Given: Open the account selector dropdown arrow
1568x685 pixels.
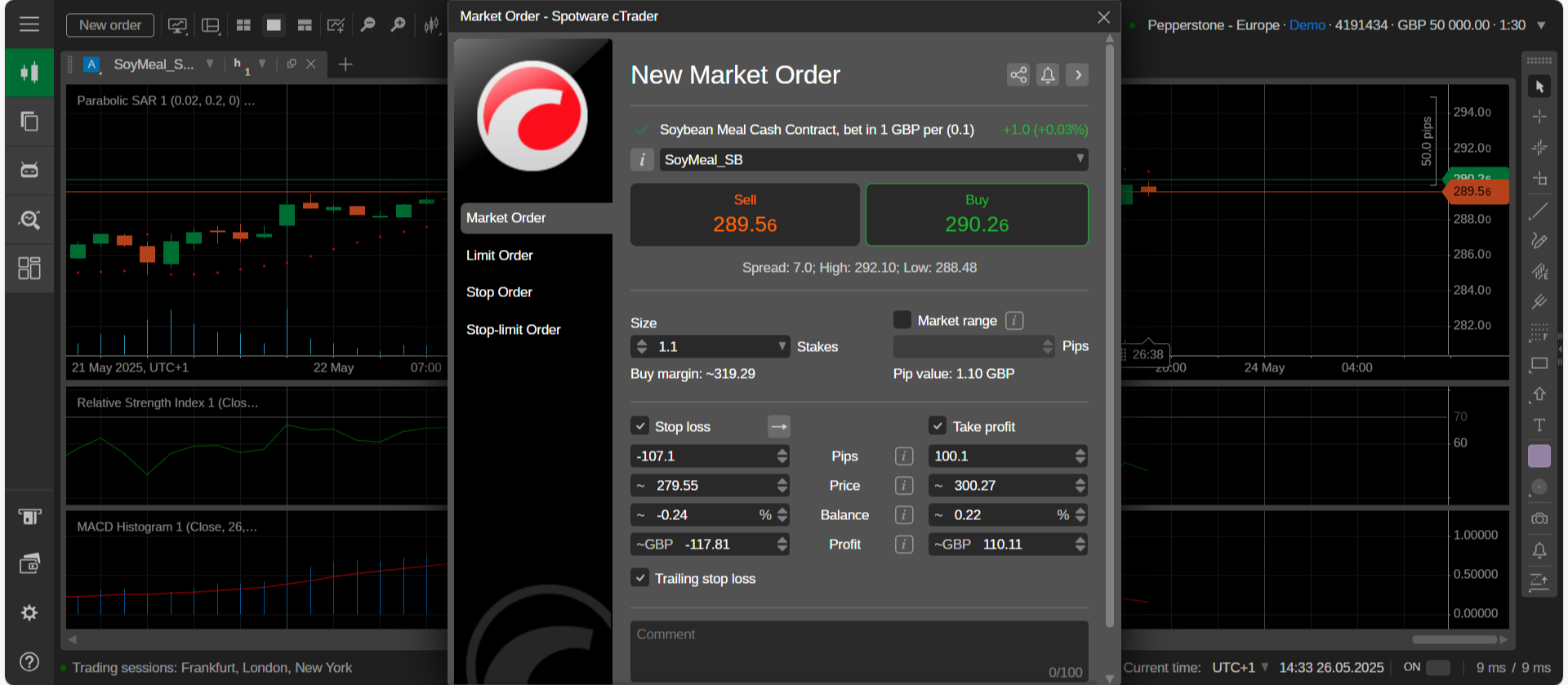Looking at the screenshot, I should tap(1541, 25).
